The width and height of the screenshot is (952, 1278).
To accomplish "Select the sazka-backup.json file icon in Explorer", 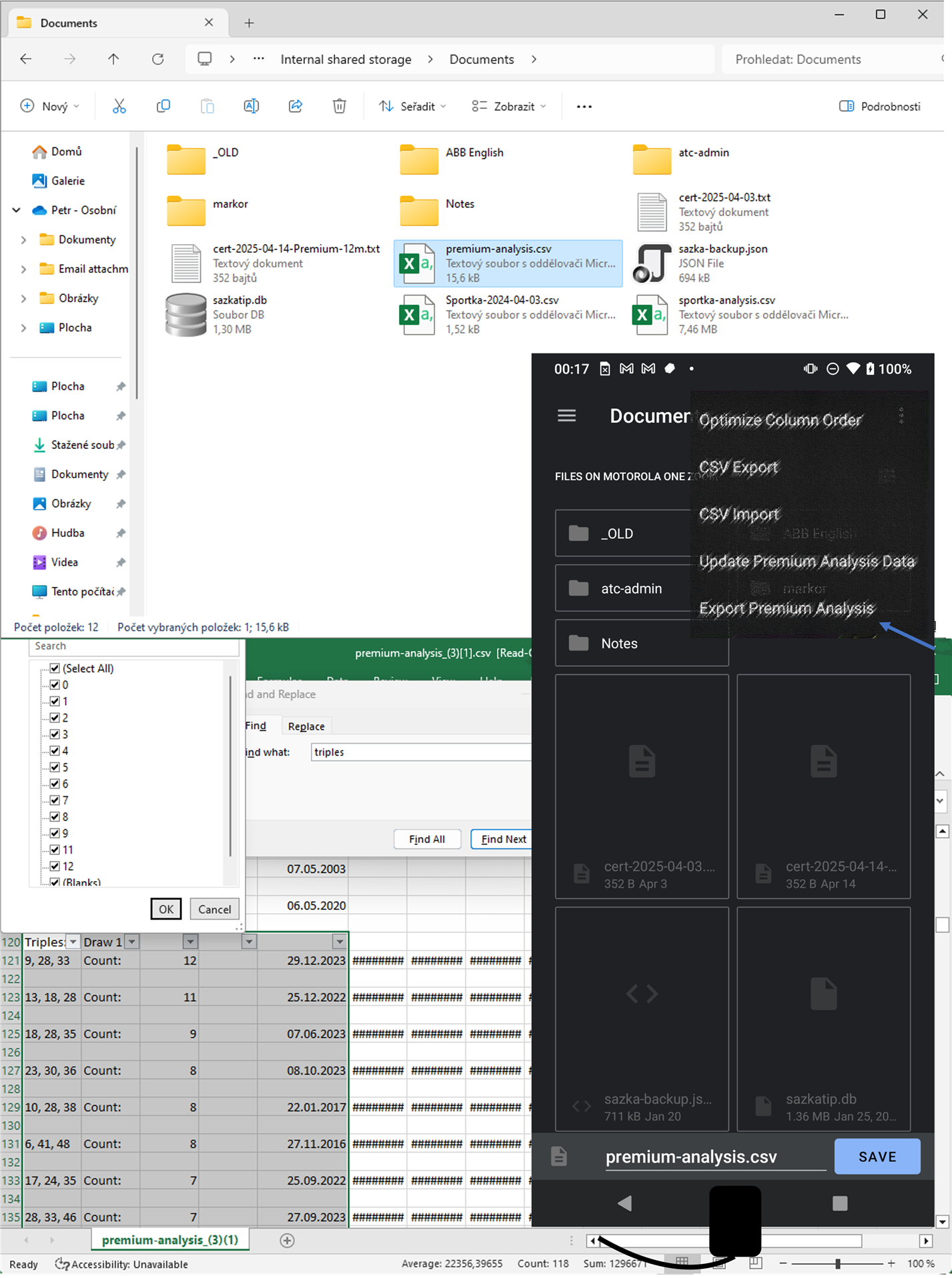I will coord(652,263).
